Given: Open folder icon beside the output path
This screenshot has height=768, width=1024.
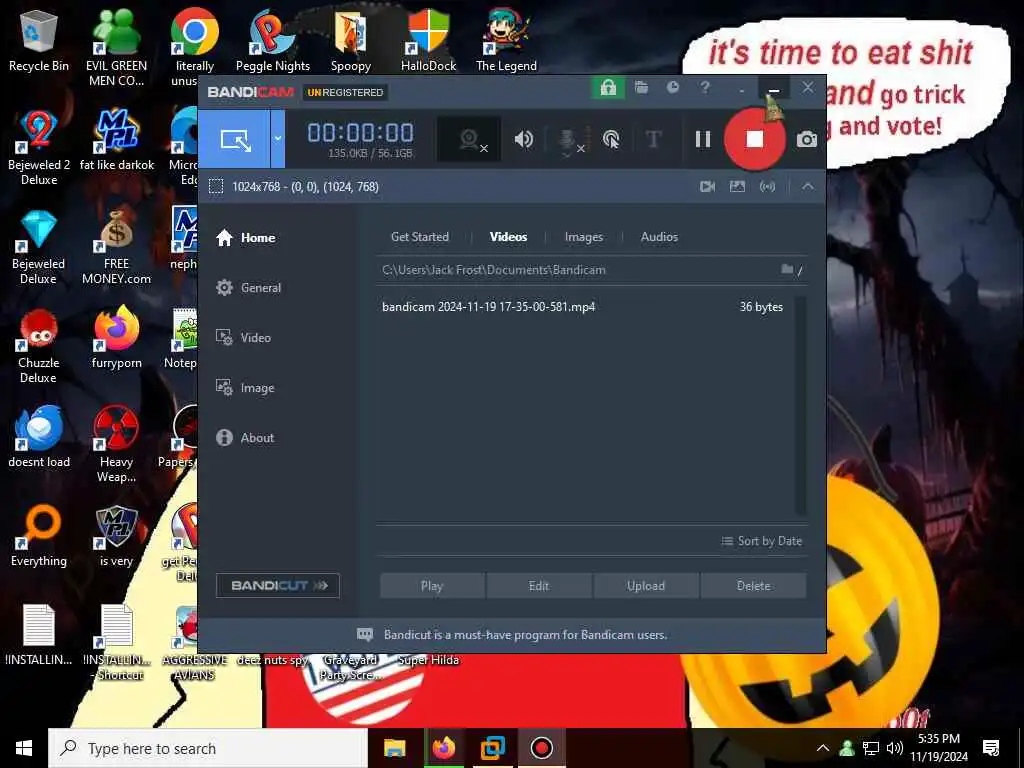Looking at the screenshot, I should 788,269.
